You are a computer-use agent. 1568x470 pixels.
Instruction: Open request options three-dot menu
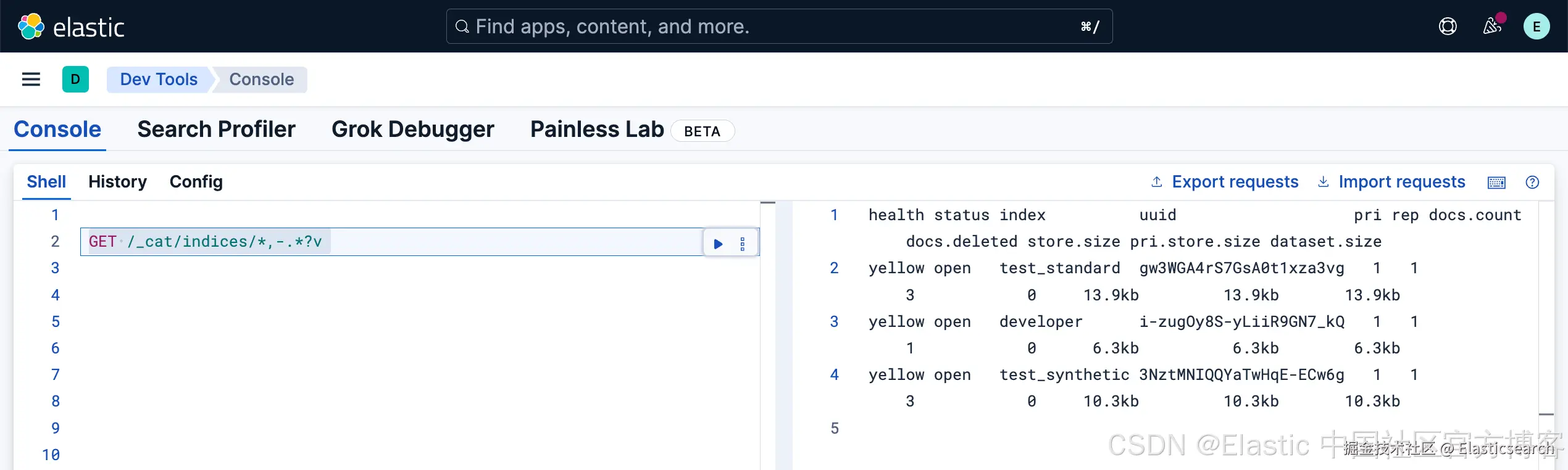click(743, 244)
